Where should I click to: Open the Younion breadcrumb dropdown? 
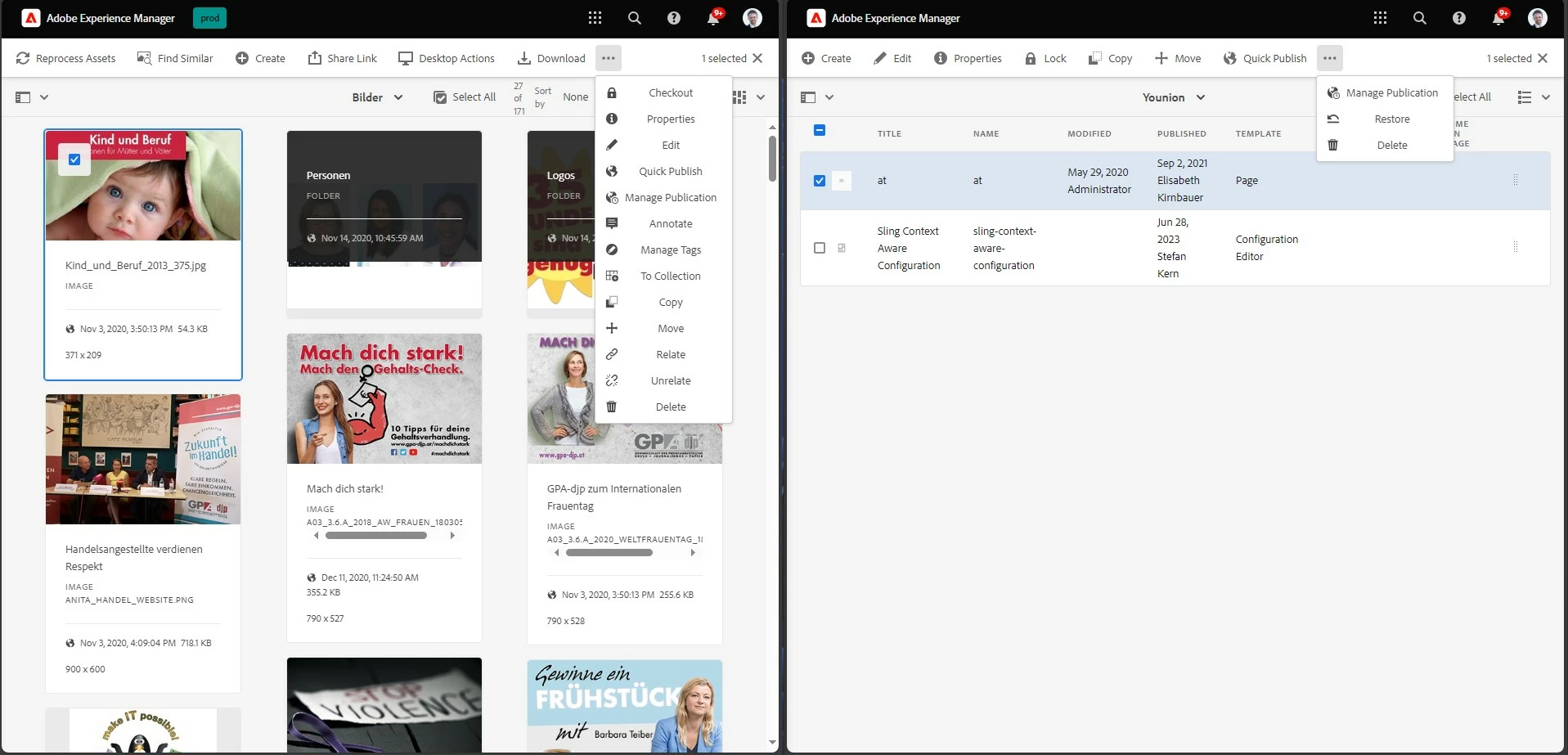coord(1174,97)
